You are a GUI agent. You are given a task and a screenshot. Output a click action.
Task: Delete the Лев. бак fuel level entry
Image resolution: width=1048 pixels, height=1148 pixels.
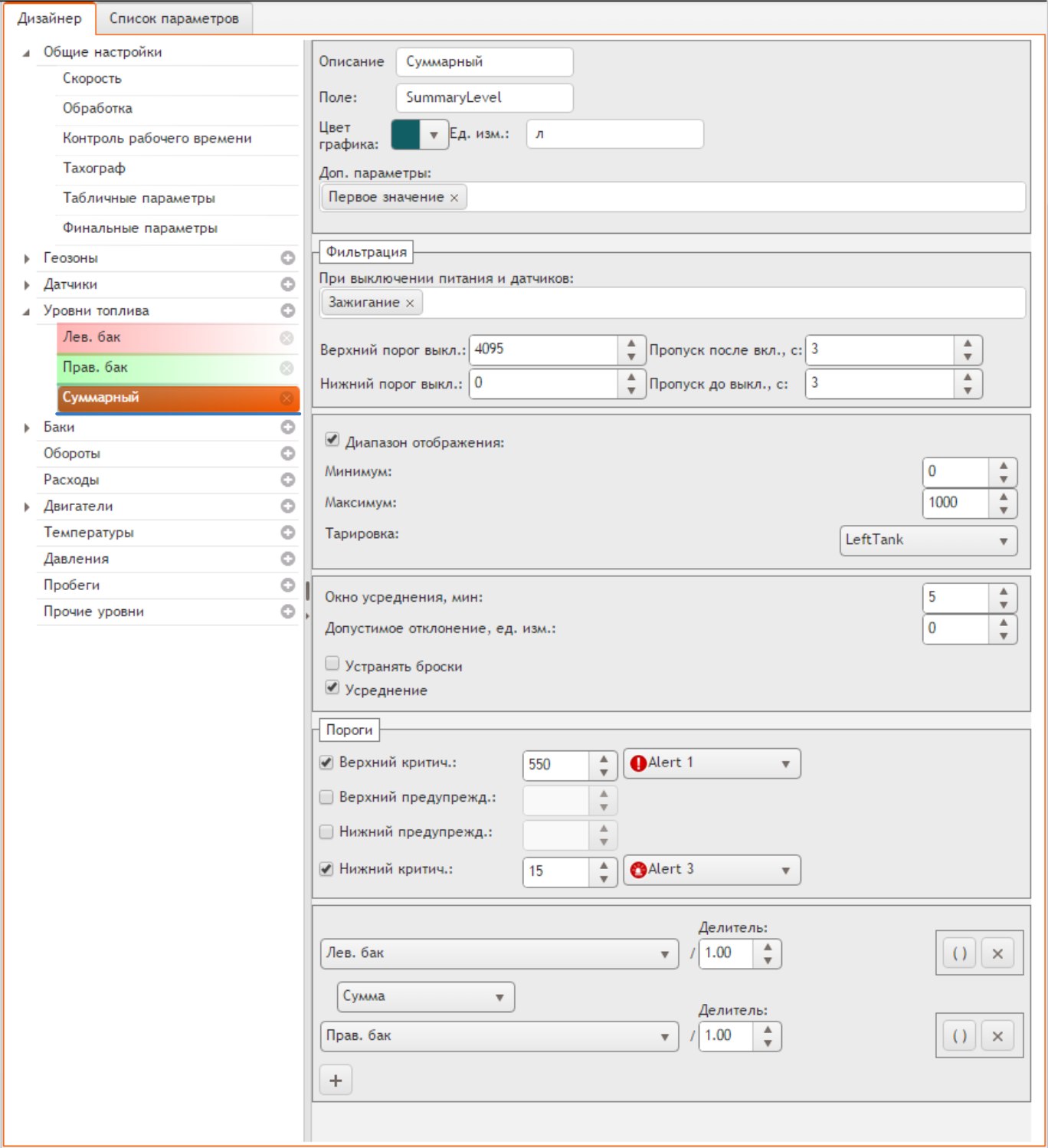pyautogui.click(x=287, y=338)
